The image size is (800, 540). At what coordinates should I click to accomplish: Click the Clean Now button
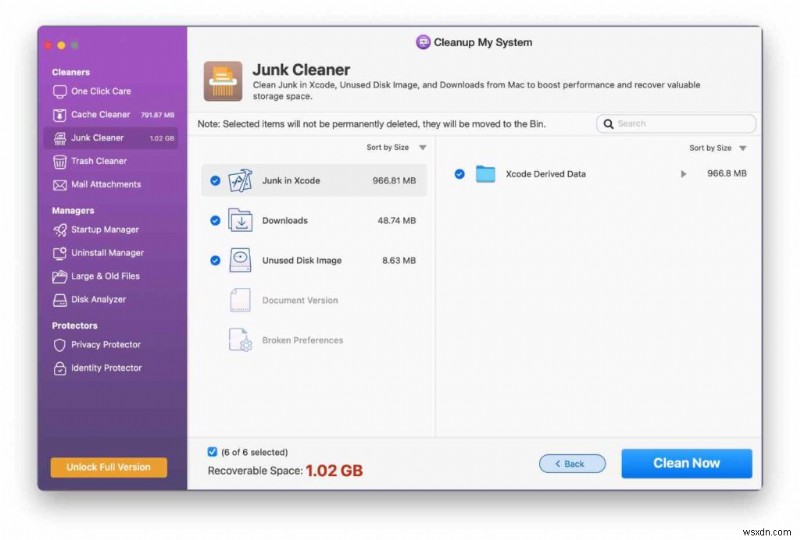pyautogui.click(x=686, y=463)
